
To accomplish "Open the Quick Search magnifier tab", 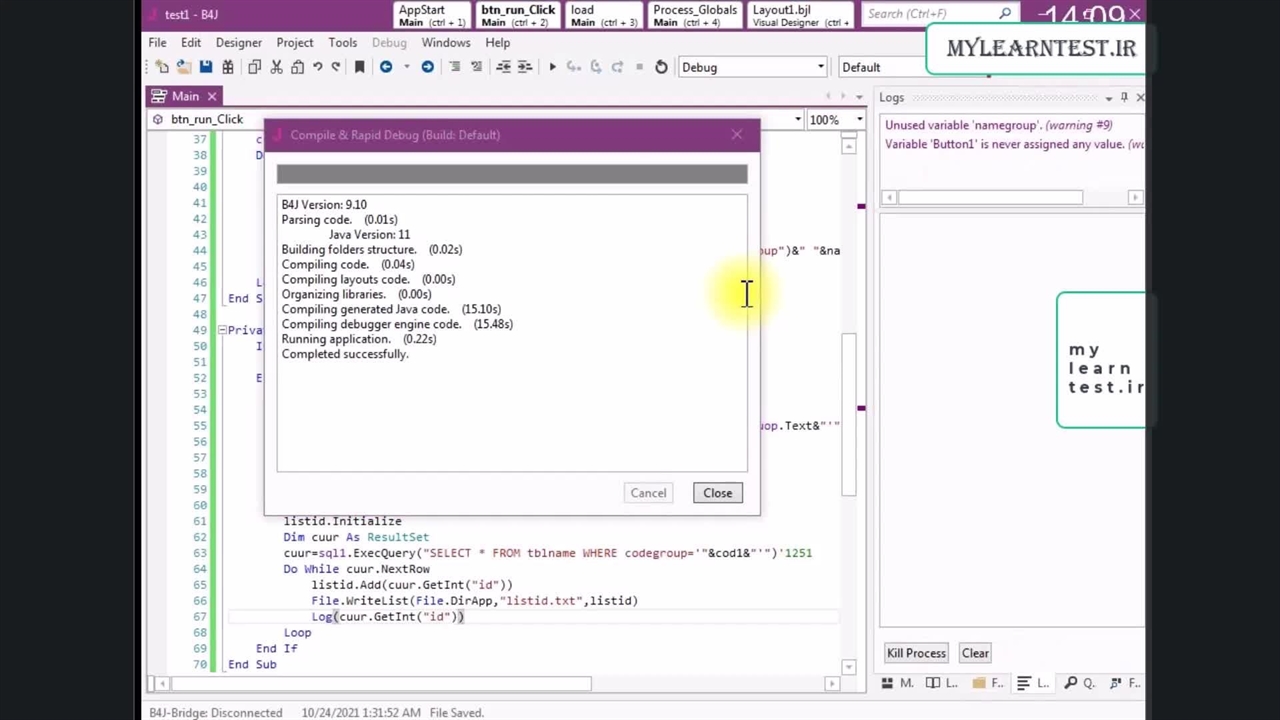I will (1071, 683).
